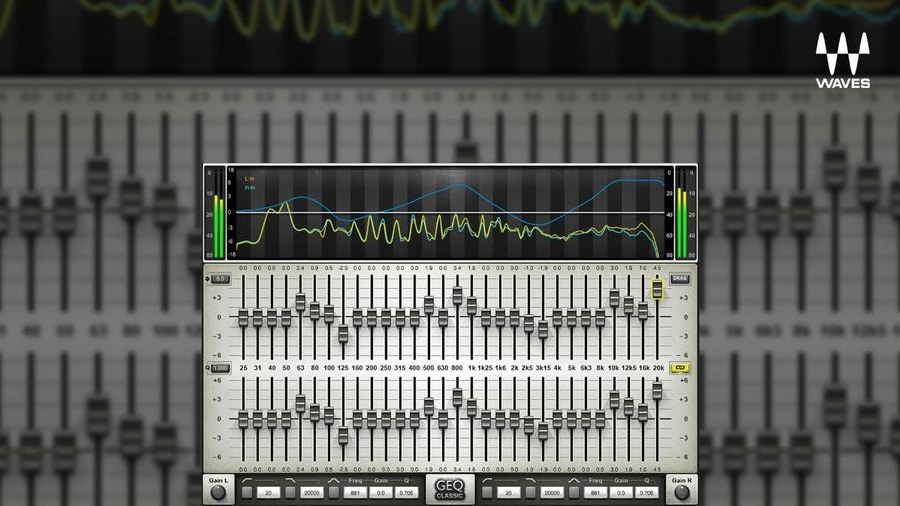Click the L-In legend label in analyzer
Viewport: 900px width, 506px height.
[x=250, y=180]
